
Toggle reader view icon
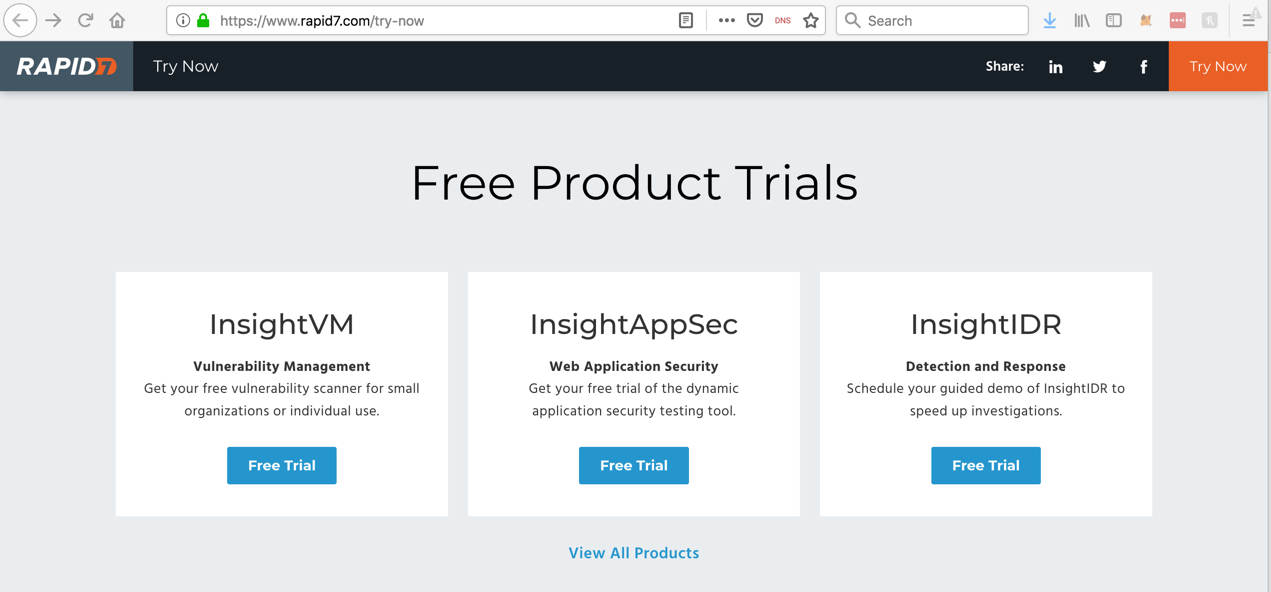[x=686, y=20]
